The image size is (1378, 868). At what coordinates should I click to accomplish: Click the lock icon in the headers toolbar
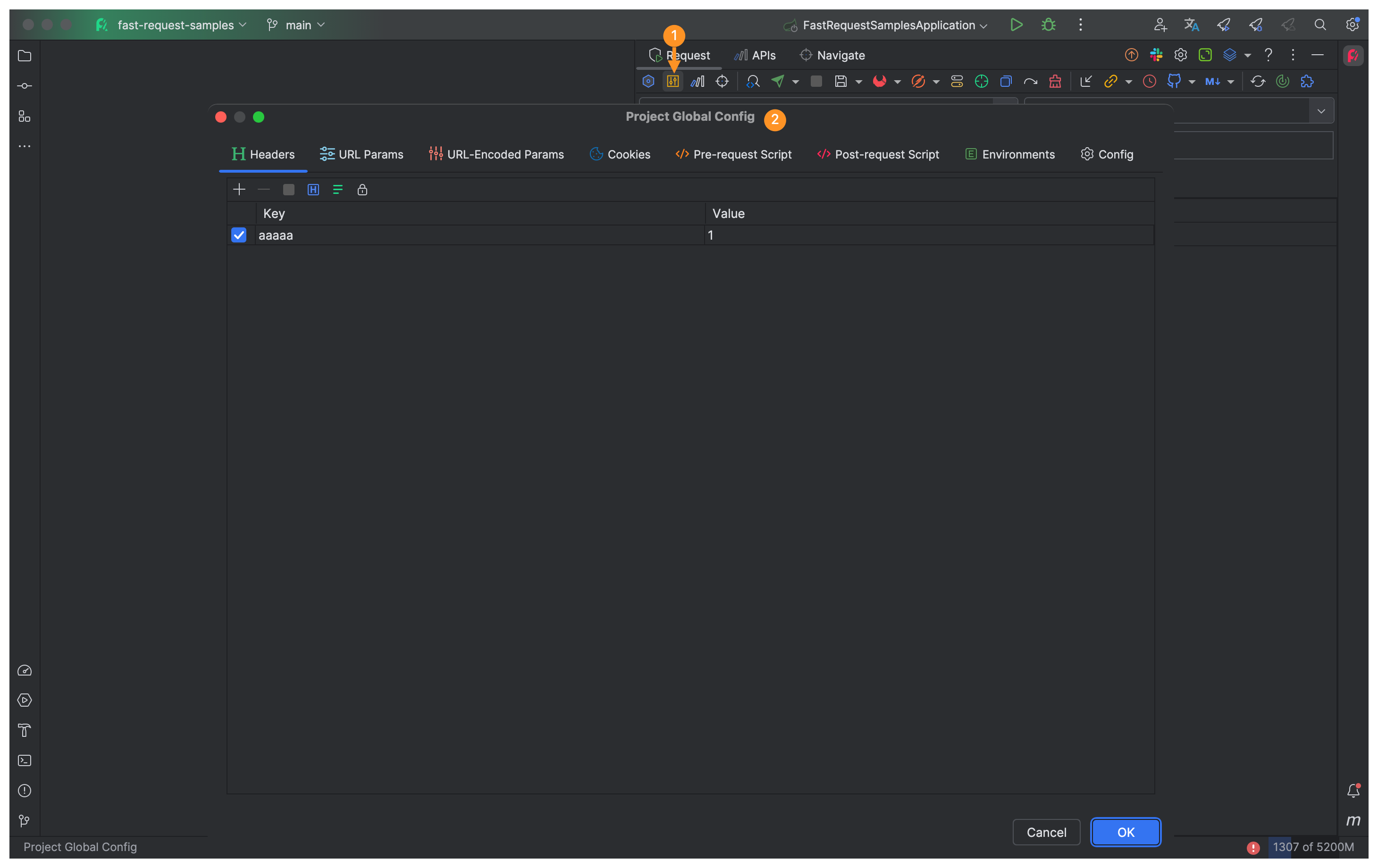(362, 190)
